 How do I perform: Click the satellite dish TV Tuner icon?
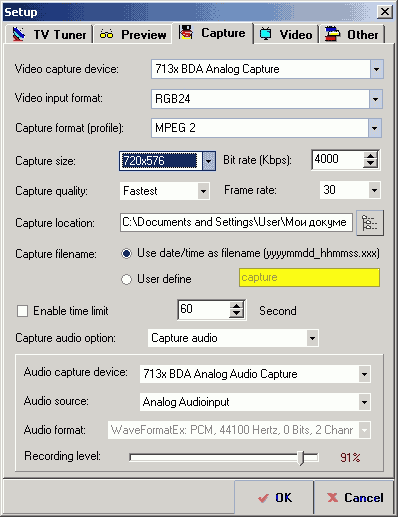(19, 34)
